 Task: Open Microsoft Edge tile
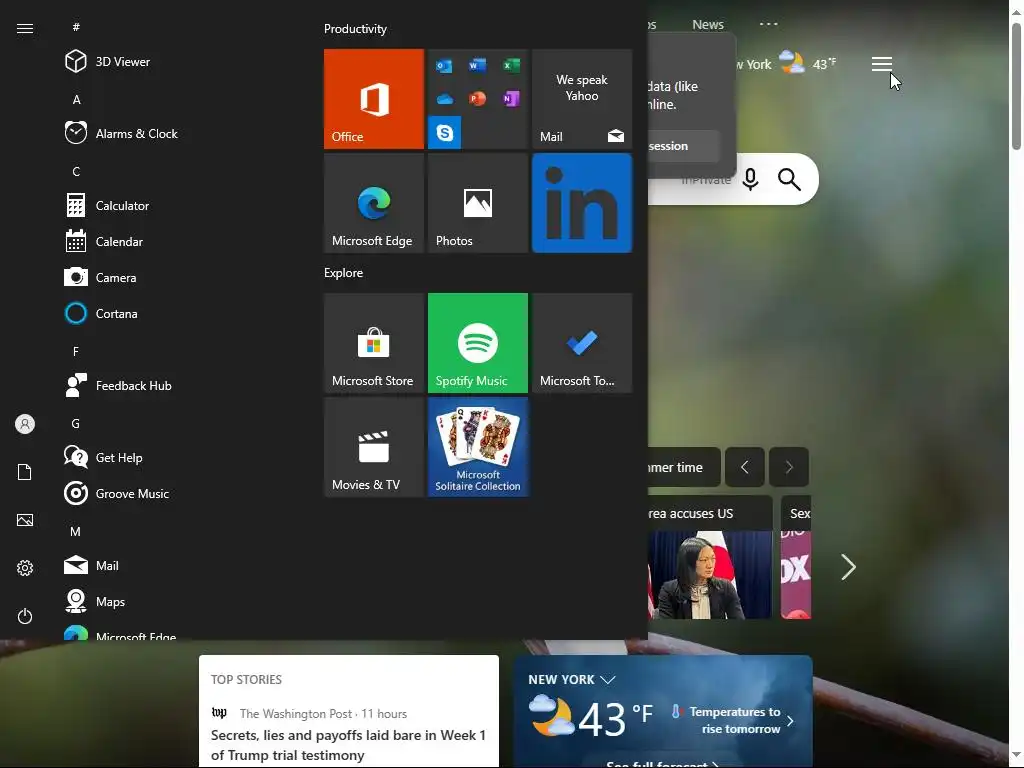(374, 203)
